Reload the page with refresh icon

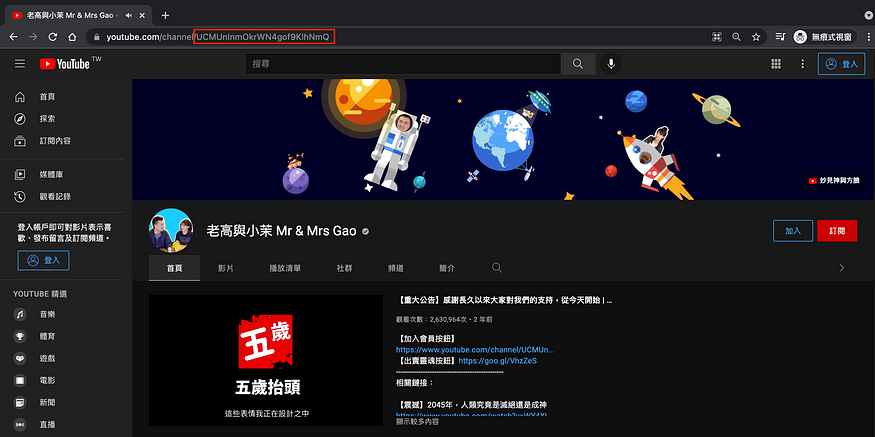click(52, 37)
